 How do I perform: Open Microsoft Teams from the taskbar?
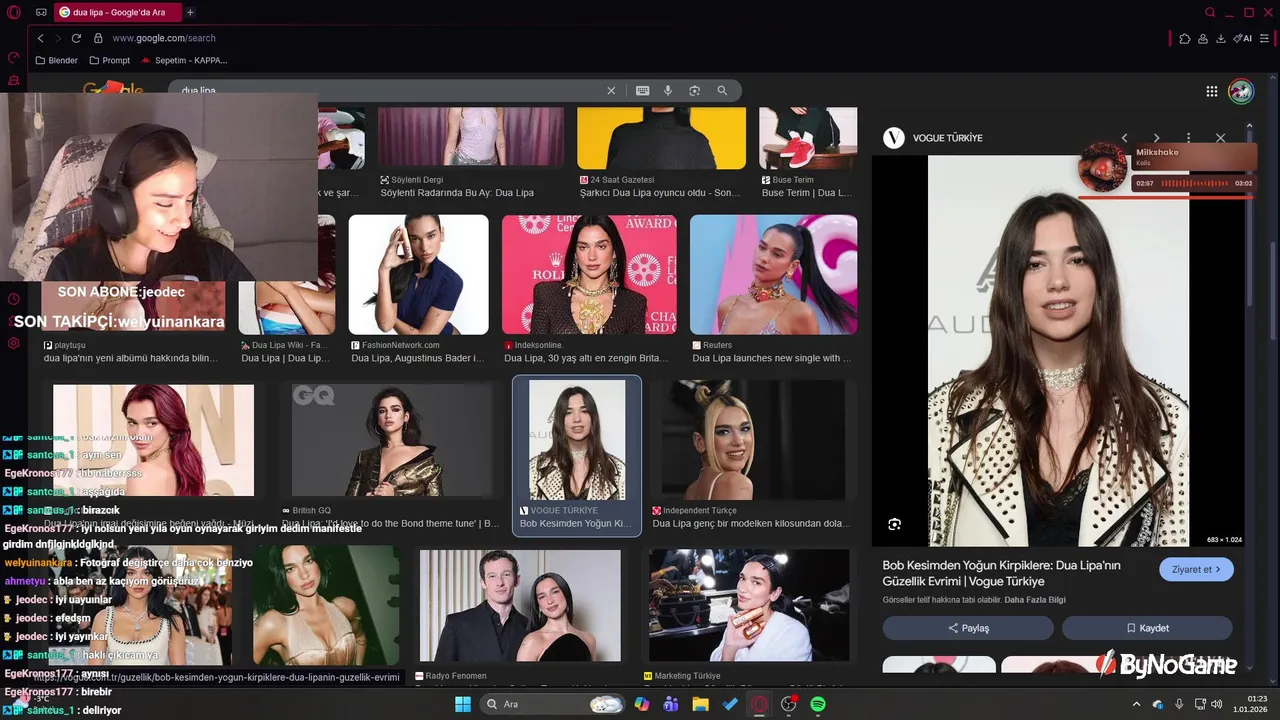(671, 704)
